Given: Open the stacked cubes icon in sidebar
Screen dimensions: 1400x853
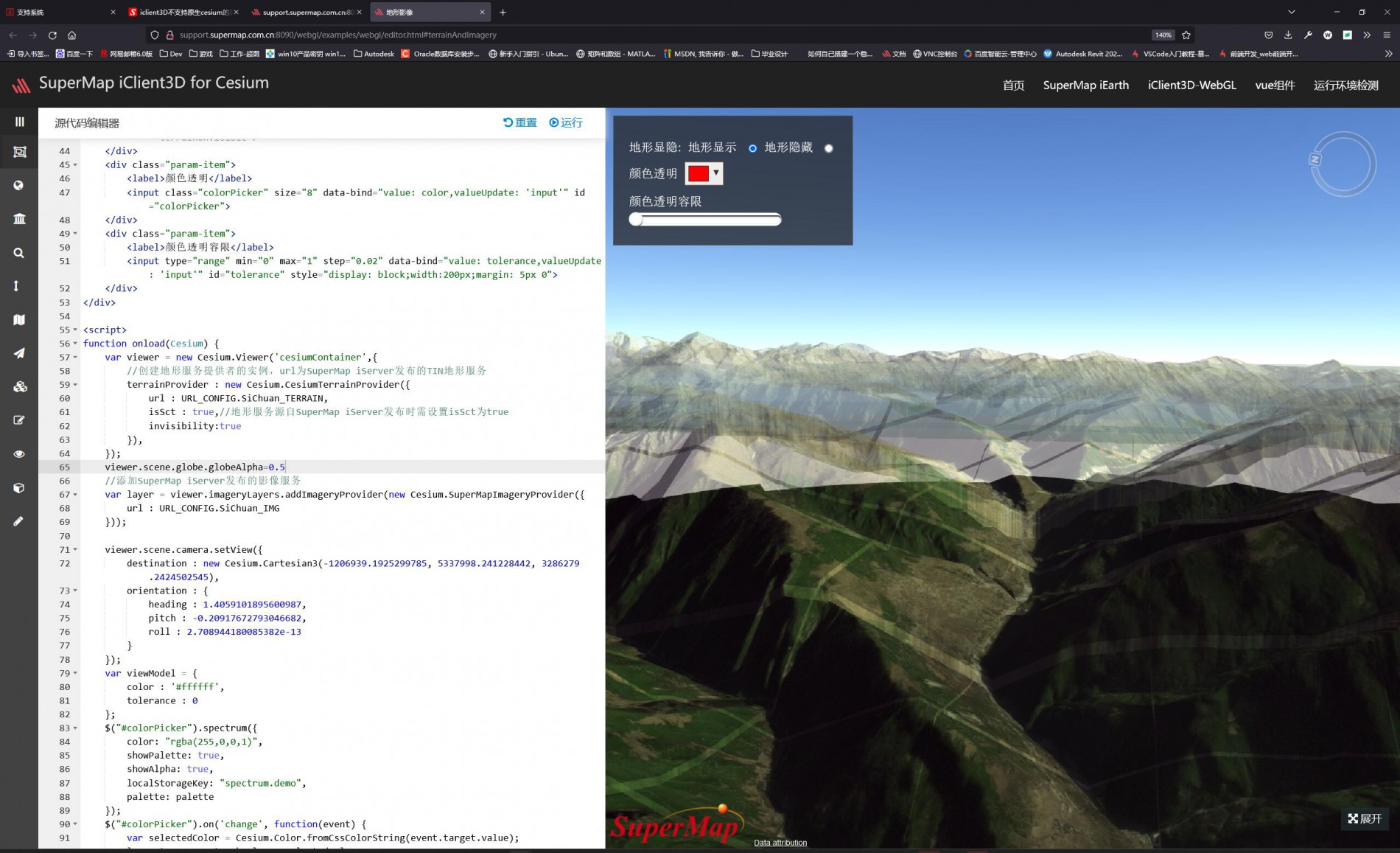Looking at the screenshot, I should [19, 386].
